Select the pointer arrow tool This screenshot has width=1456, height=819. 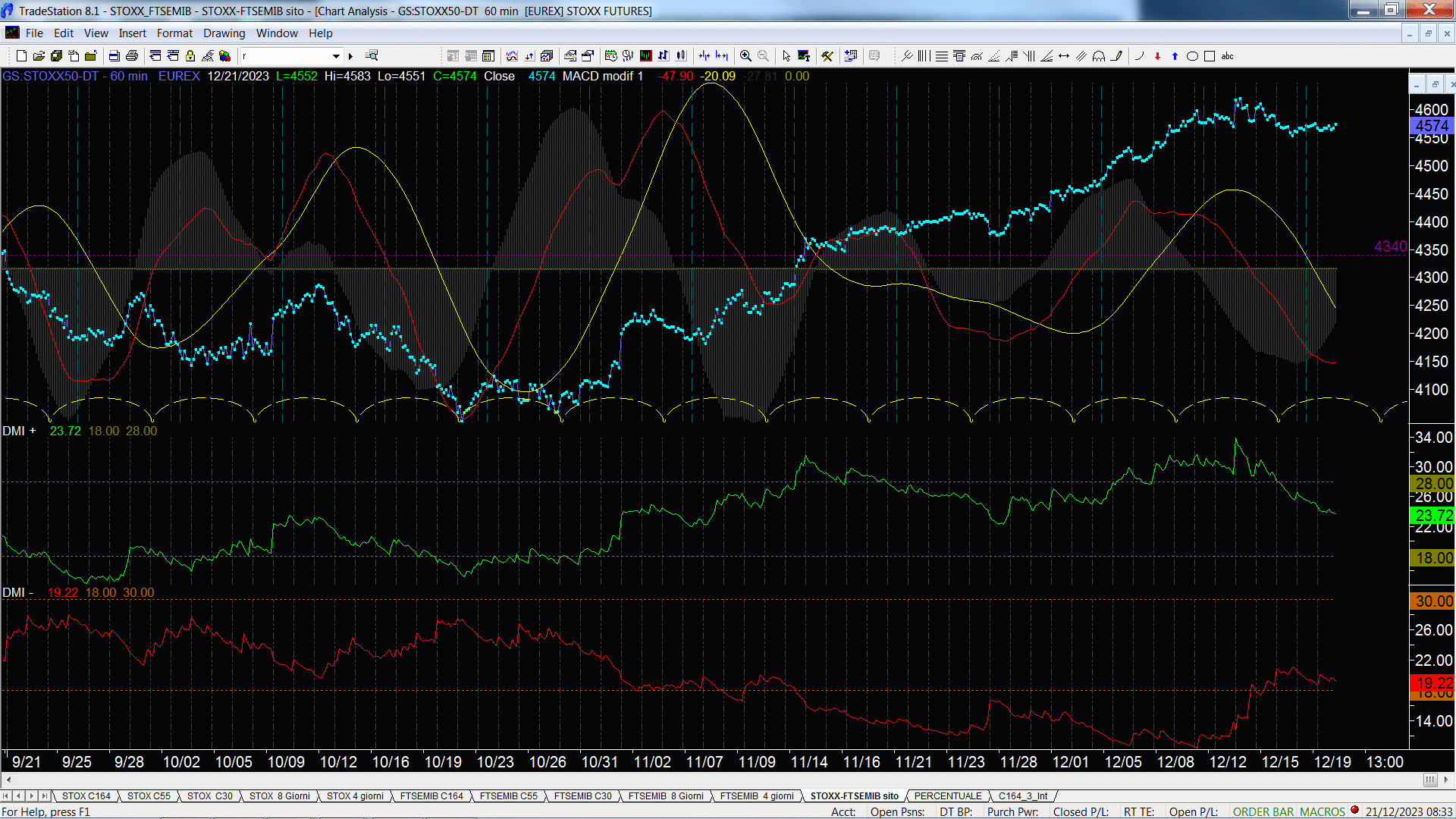786,56
